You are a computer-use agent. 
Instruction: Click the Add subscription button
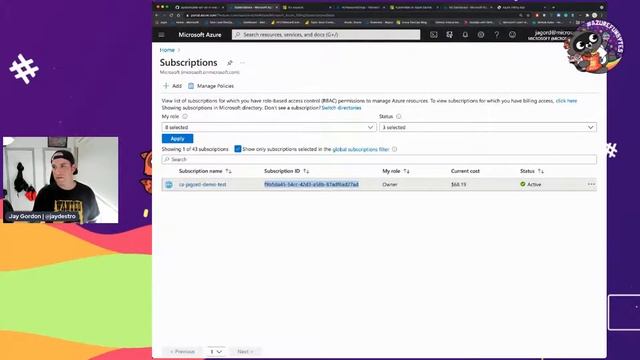pos(172,86)
